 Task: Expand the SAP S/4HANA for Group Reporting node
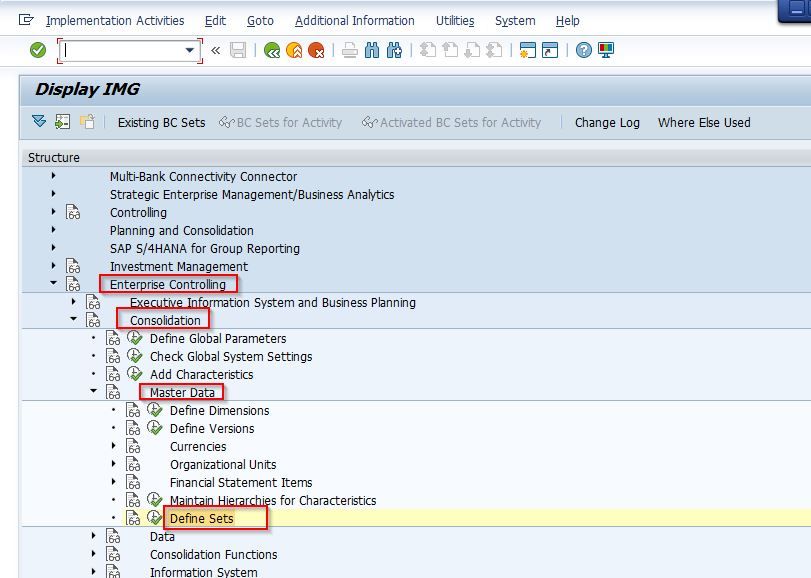click(x=53, y=248)
